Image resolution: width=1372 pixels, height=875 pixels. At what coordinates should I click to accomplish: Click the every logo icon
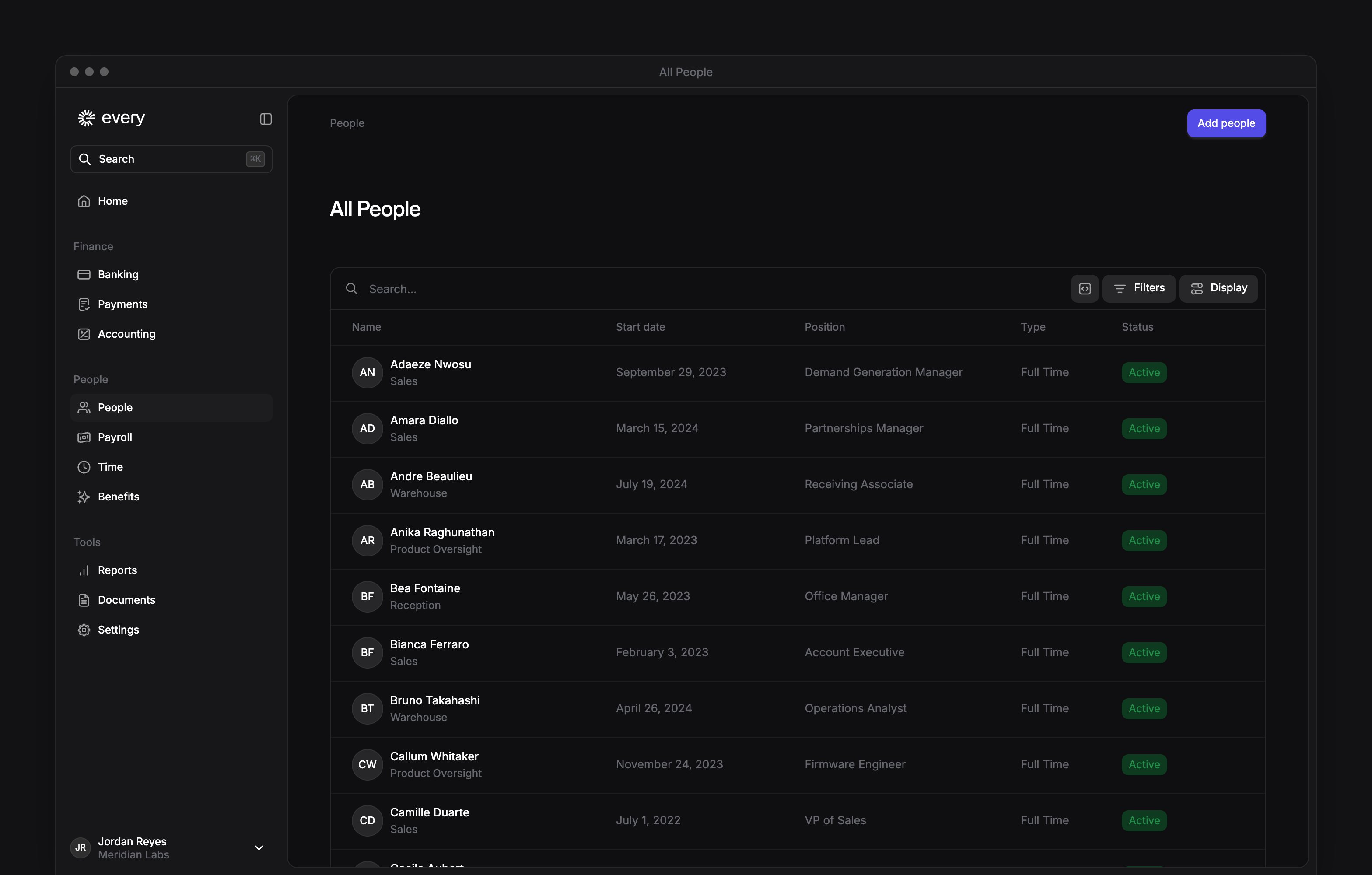click(x=86, y=118)
